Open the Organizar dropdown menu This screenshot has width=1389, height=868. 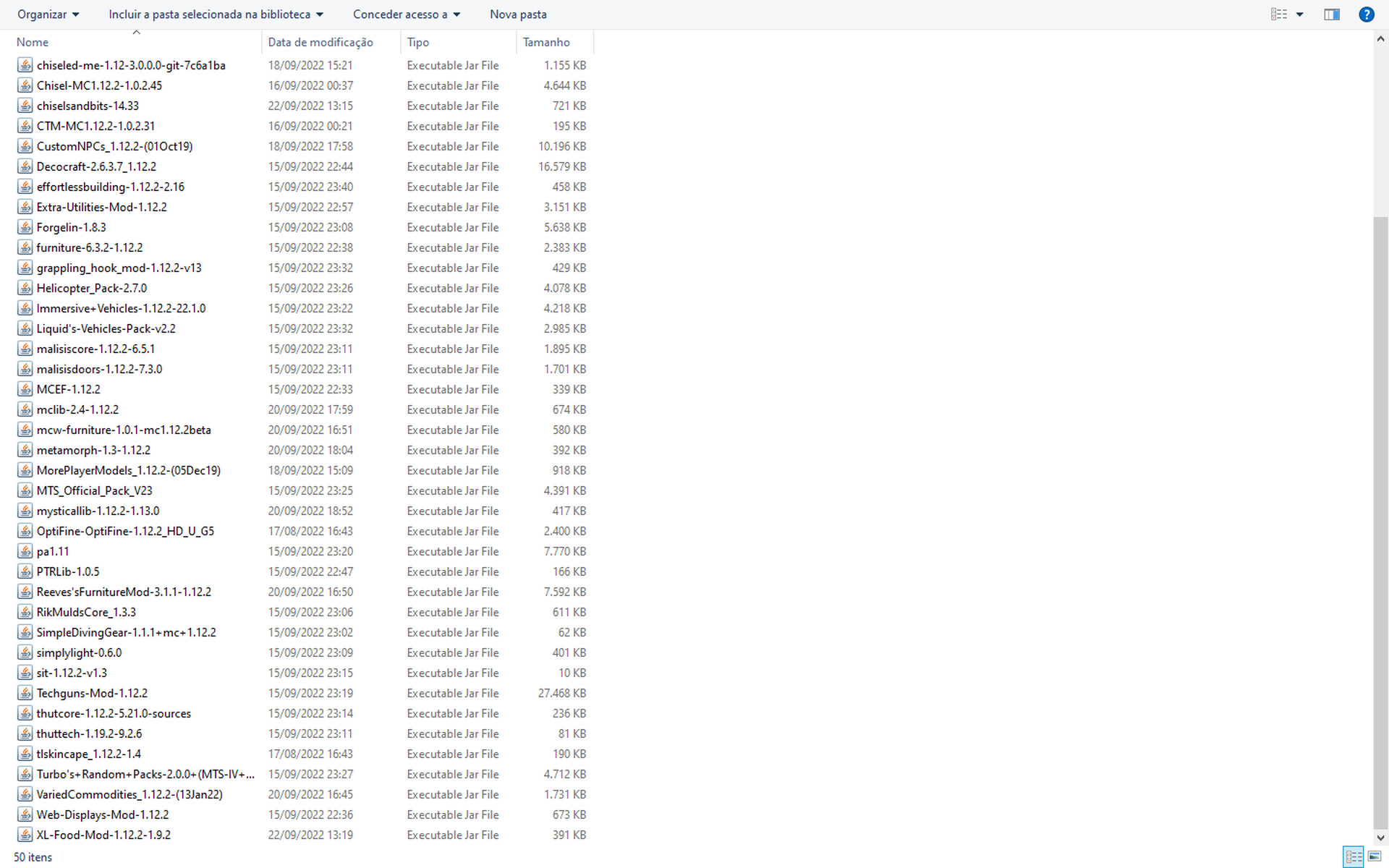tap(48, 14)
